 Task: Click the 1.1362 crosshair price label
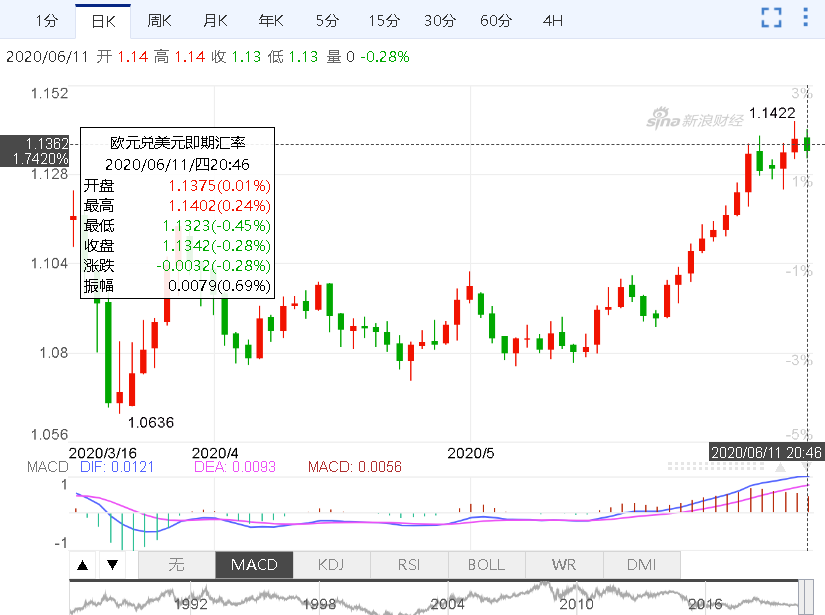coord(47,144)
